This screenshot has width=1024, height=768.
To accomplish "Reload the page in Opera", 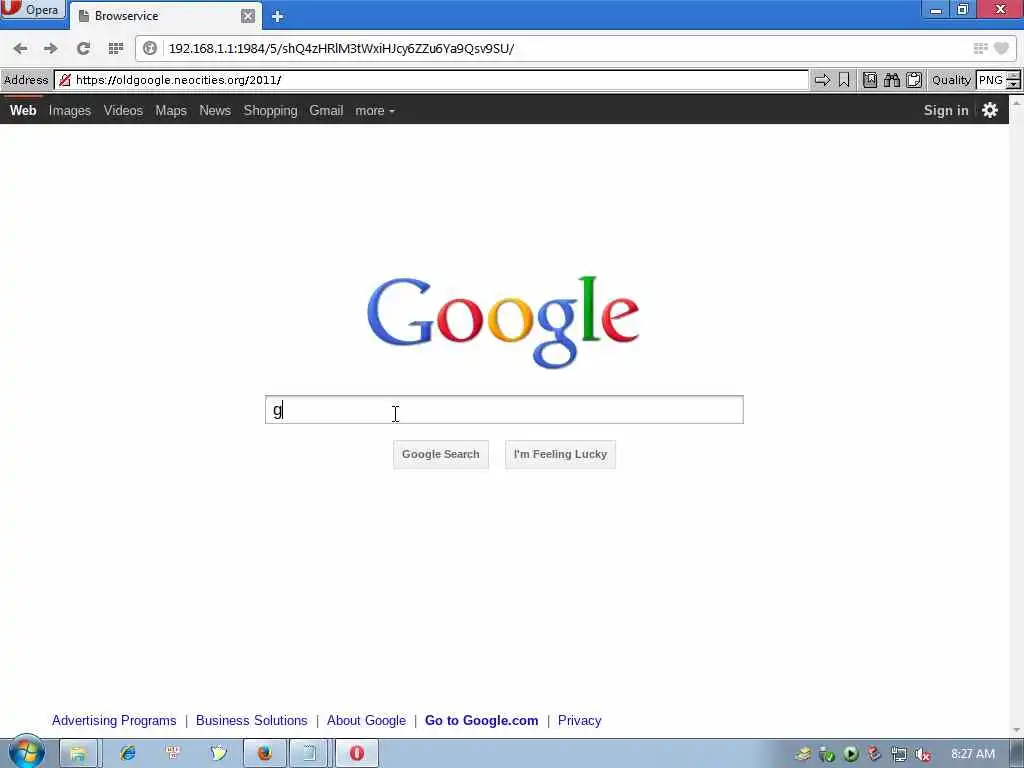I will (83, 48).
